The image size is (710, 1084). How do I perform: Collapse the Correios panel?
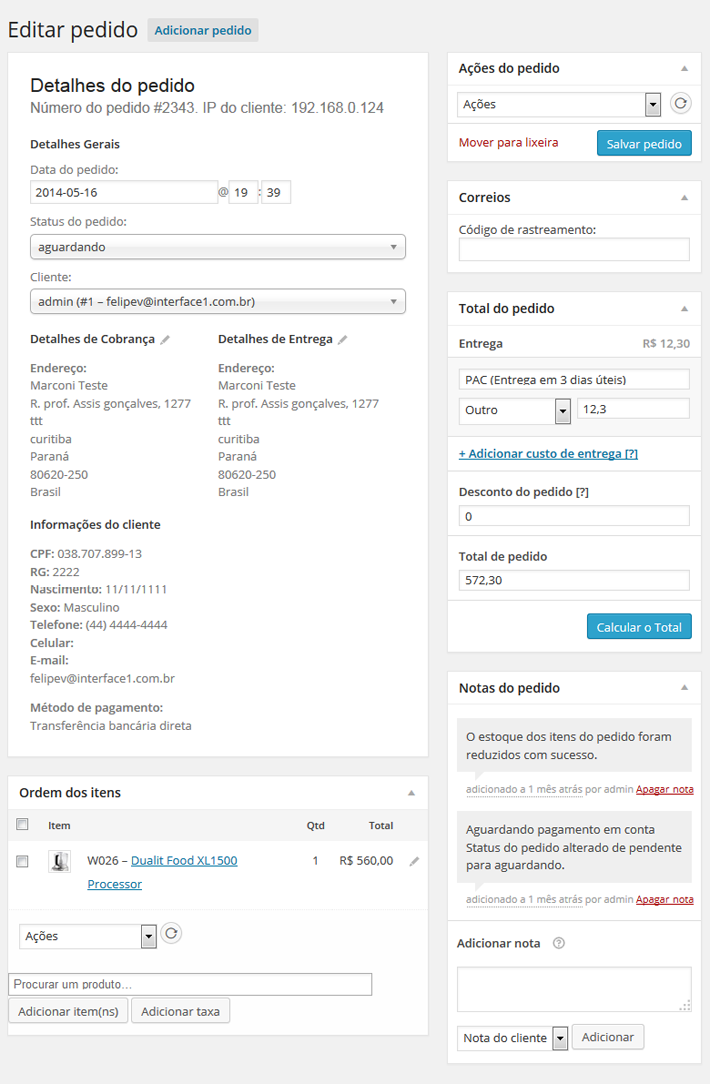point(685,197)
